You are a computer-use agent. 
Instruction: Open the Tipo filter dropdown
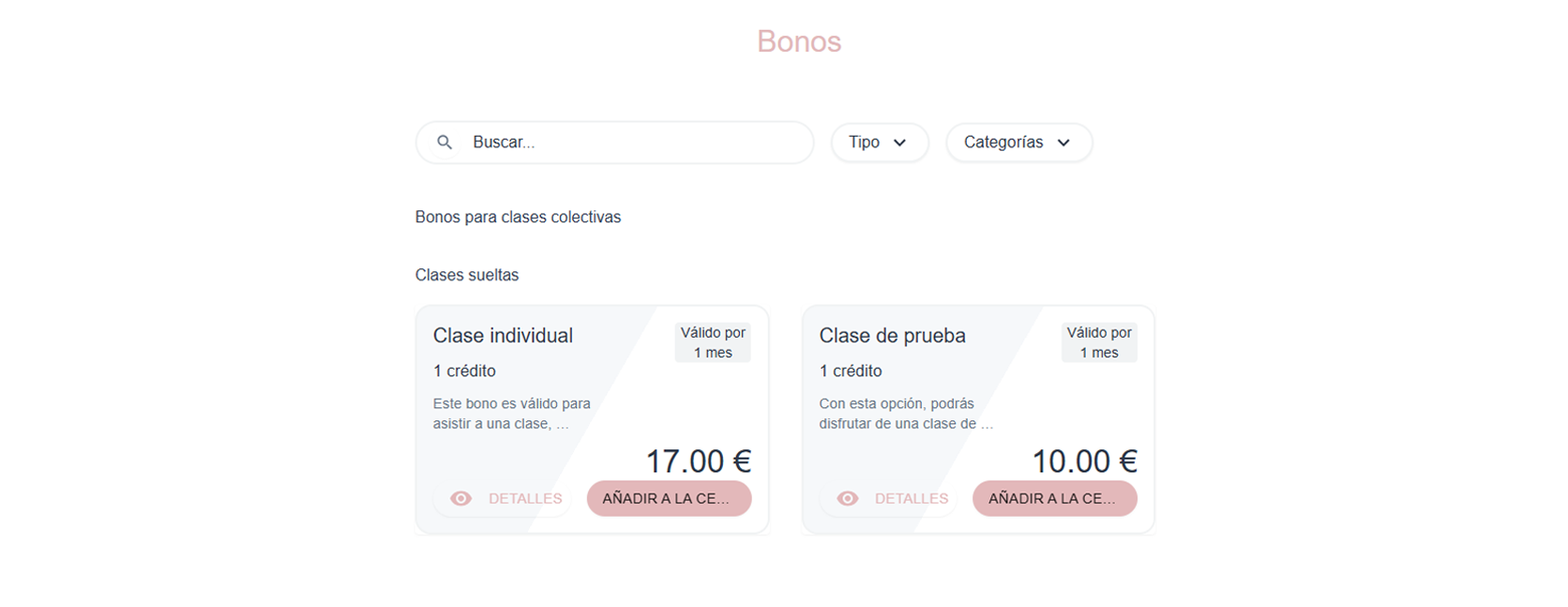(x=878, y=143)
